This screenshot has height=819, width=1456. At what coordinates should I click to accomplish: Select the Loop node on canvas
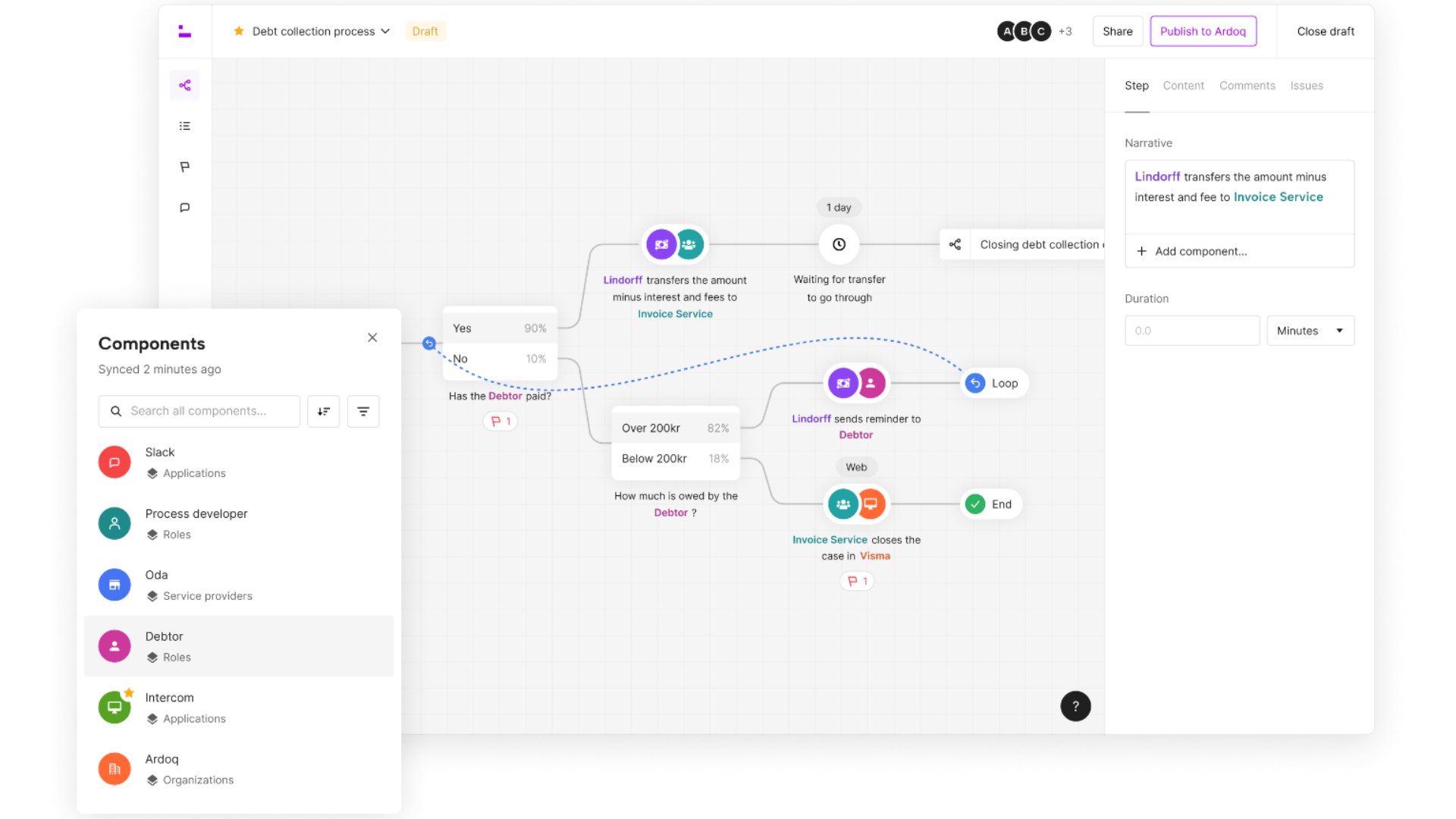click(x=994, y=383)
